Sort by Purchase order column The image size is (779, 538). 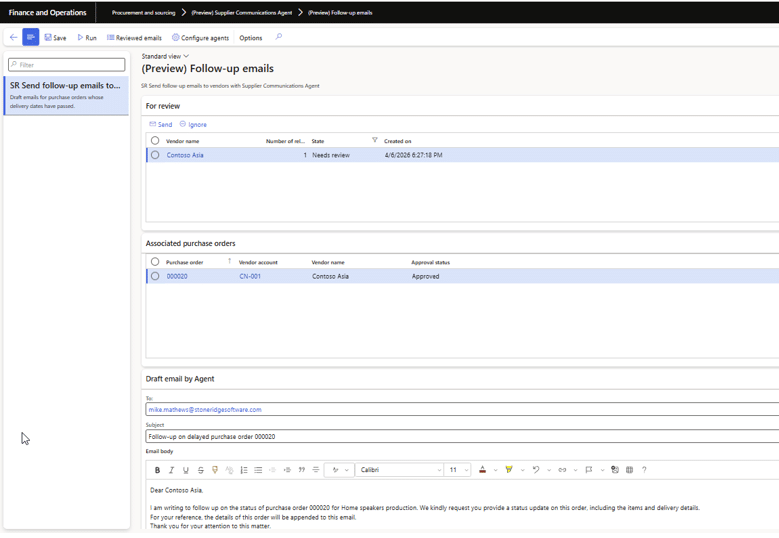(184, 262)
